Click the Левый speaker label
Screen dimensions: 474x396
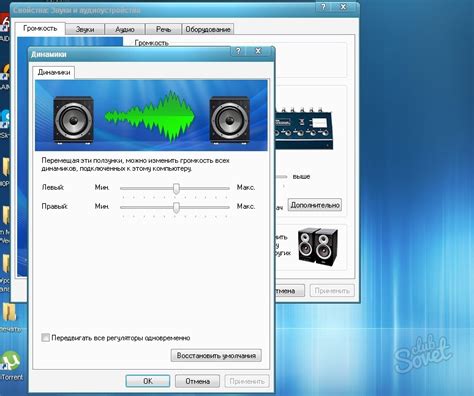coord(53,187)
